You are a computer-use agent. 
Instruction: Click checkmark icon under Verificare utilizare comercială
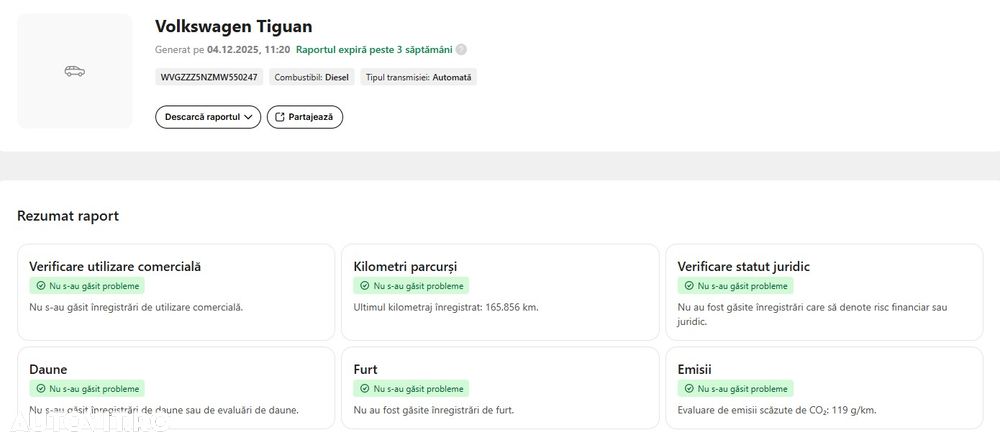point(41,286)
